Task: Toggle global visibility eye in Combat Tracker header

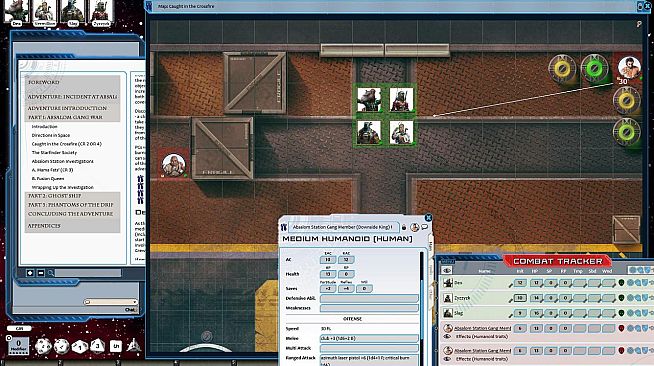Action: coord(447,271)
